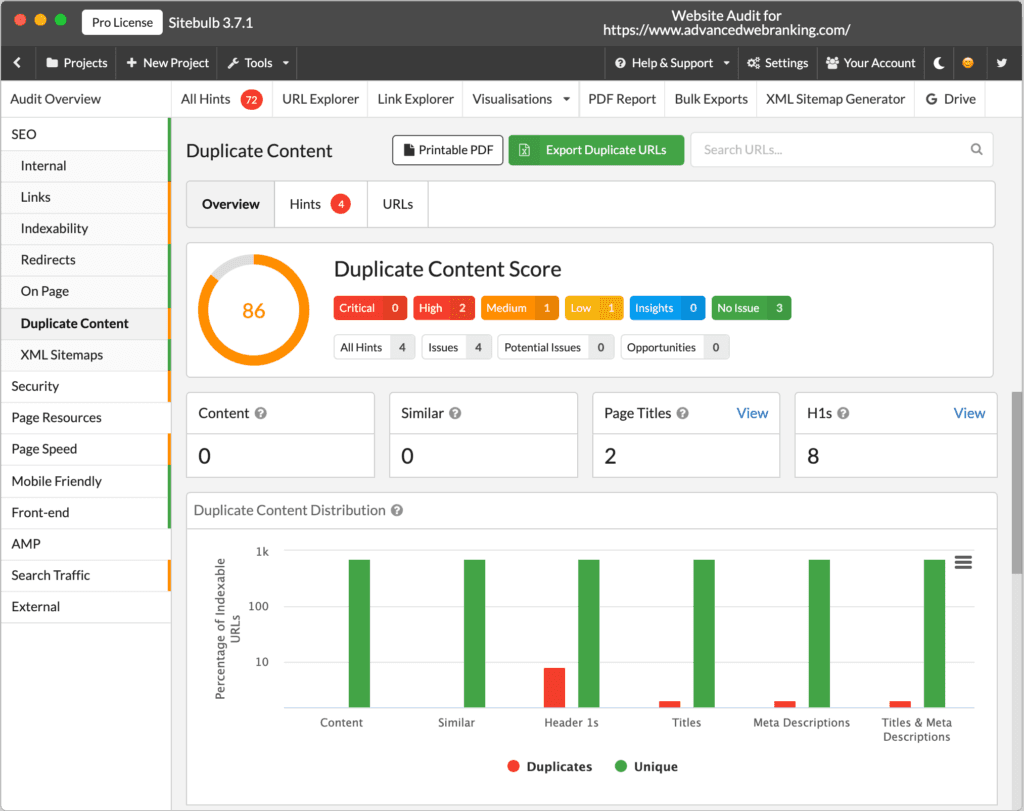Open Link Explorer
This screenshot has height=811, width=1024.
[x=415, y=99]
